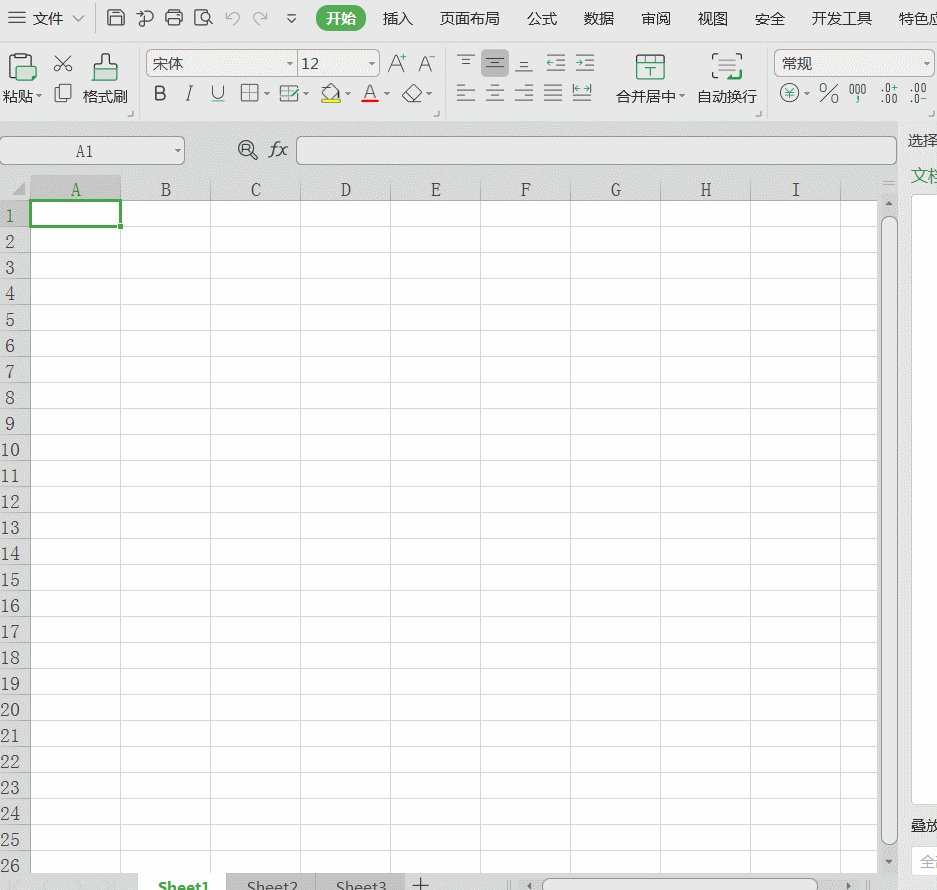Screen dimensions: 937x890
Task: Click distributed alignment icon
Action: (x=582, y=93)
